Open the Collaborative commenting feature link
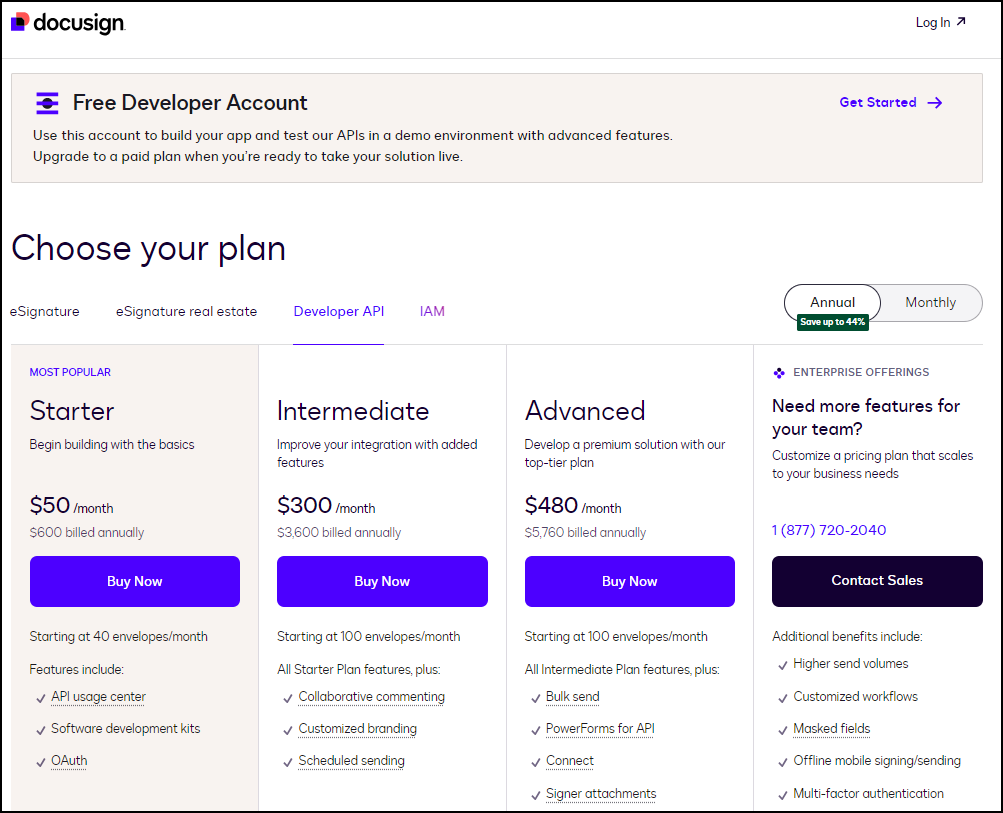Image resolution: width=1003 pixels, height=813 pixels. coord(371,697)
